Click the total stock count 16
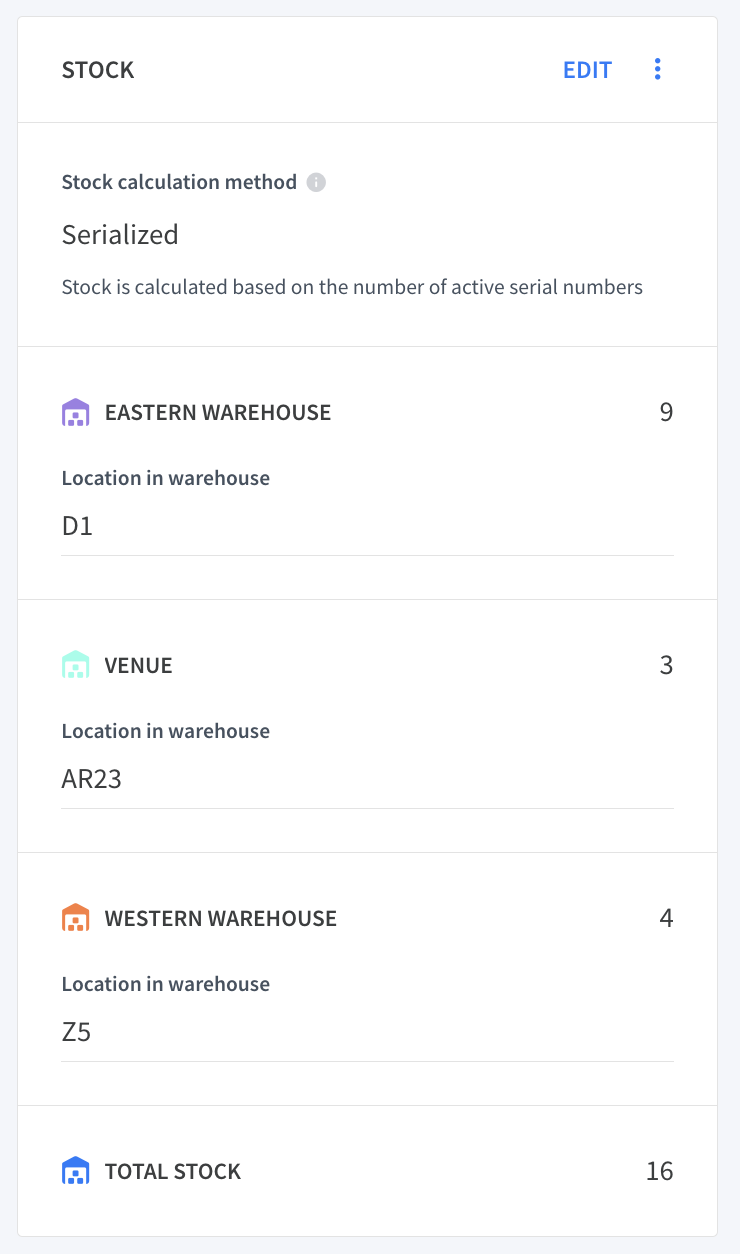Viewport: 740px width, 1254px height. point(660,1171)
